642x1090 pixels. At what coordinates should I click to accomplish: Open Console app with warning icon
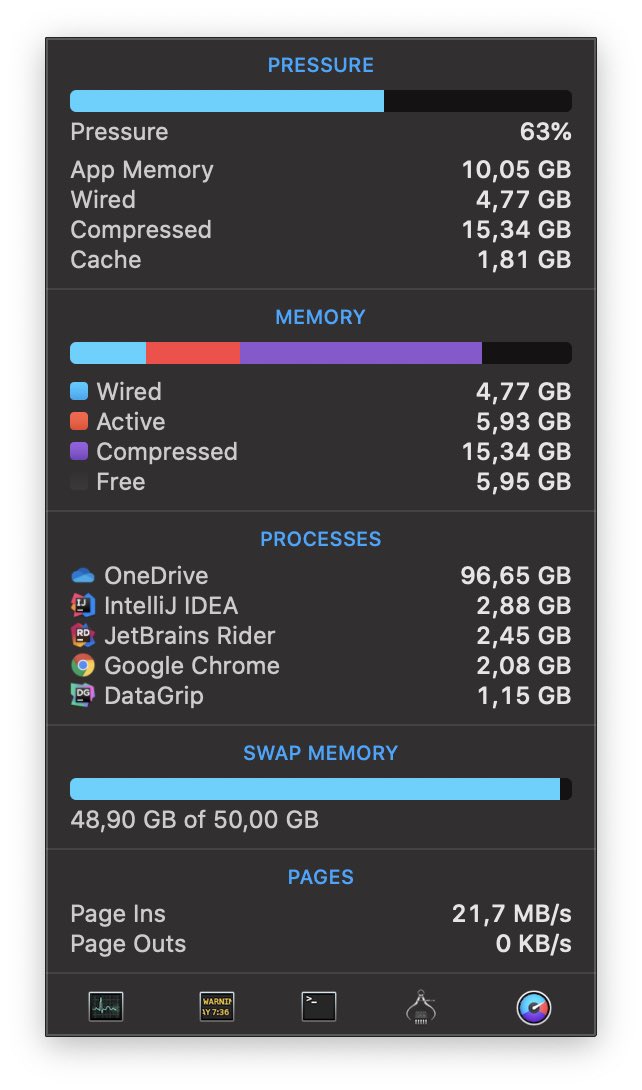(217, 1006)
